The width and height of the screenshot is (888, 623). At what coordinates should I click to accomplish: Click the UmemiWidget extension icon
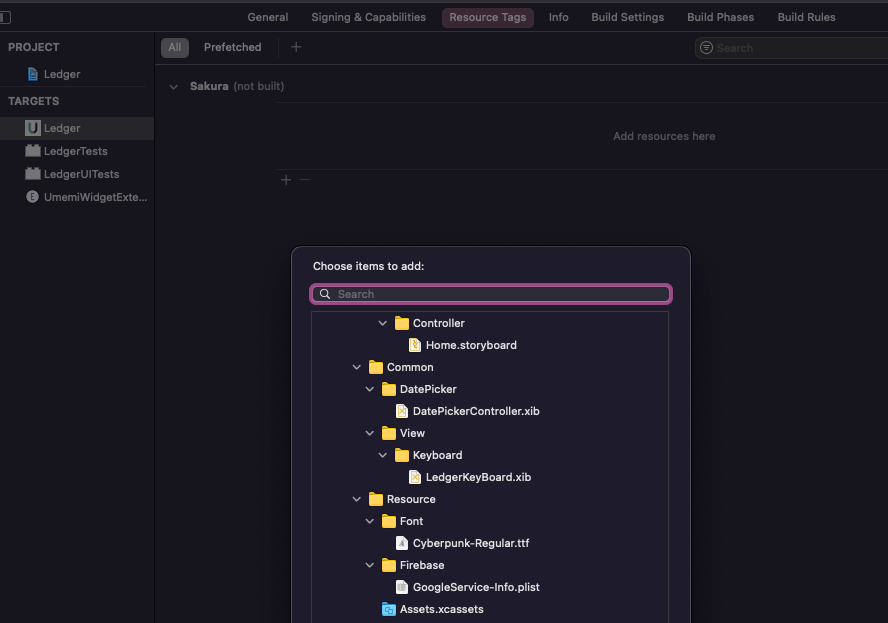tap(32, 197)
